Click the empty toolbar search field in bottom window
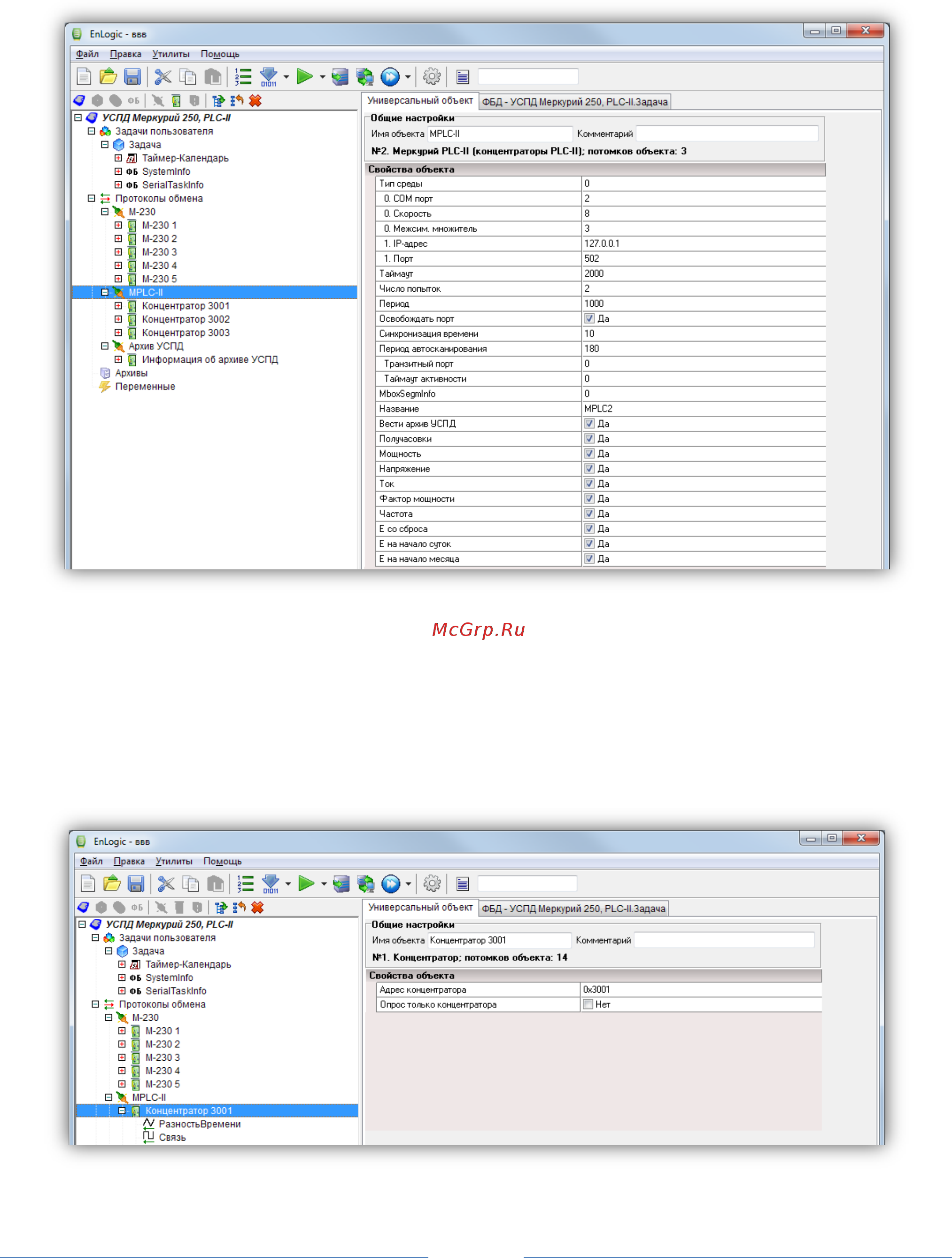 [x=527, y=883]
